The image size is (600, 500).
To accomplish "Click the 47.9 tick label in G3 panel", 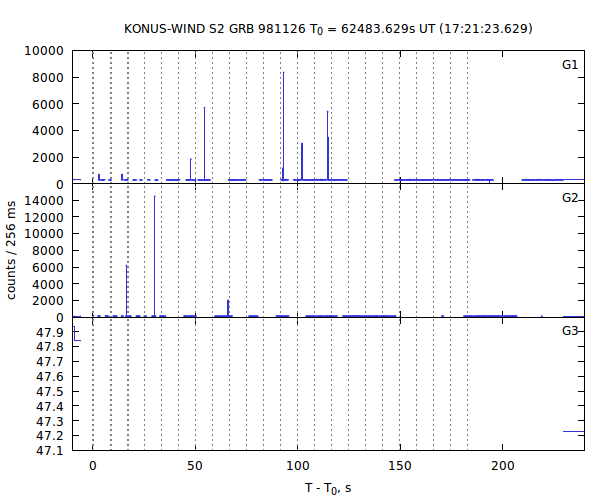I will 50,332.
